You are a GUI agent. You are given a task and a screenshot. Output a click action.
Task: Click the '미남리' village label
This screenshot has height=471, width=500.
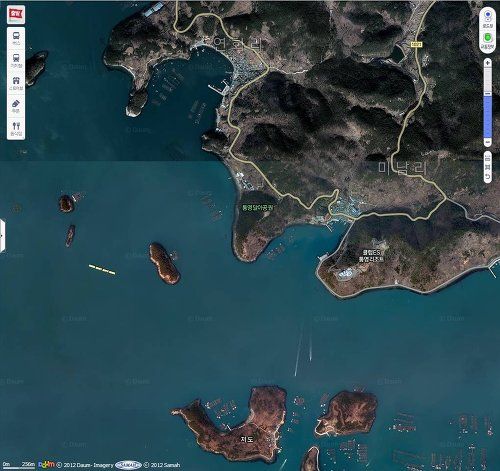[403, 168]
